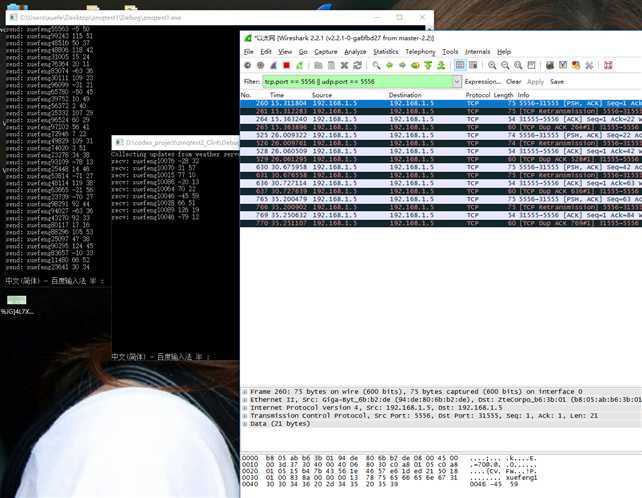Restart the current live capture
642x498 pixels.
[300, 65]
